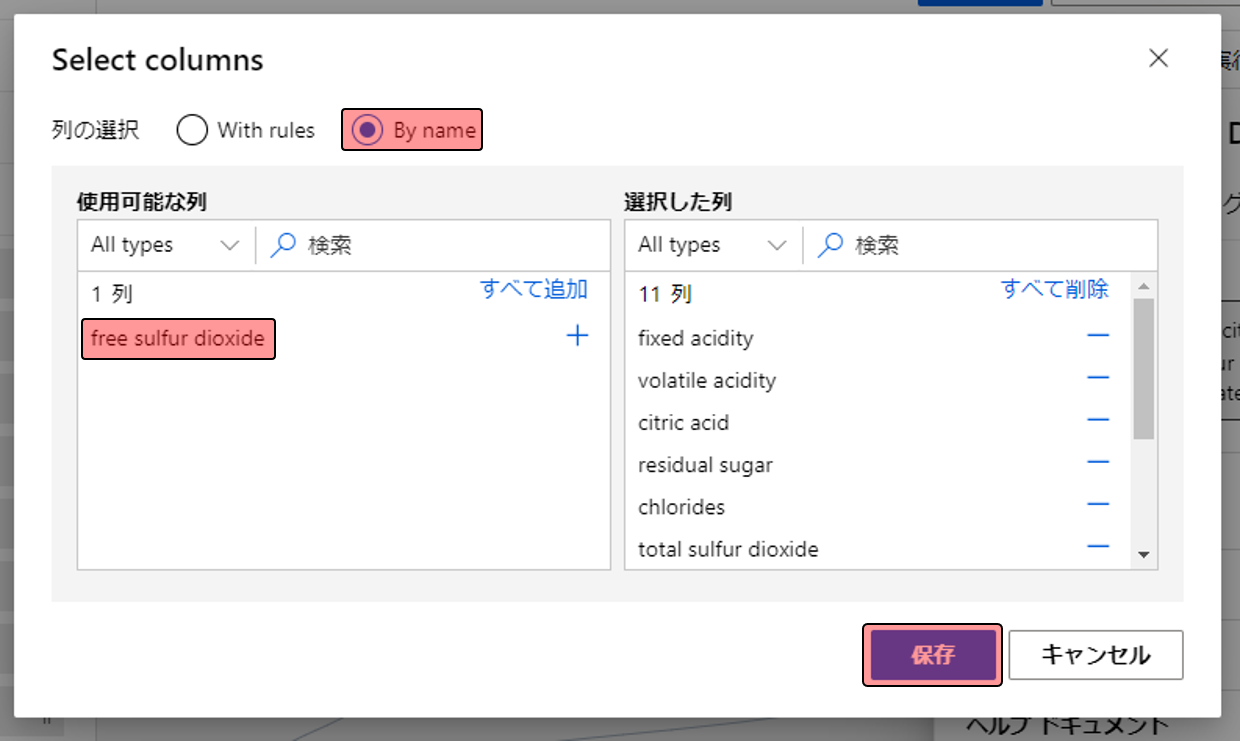Click すべて削除 to remove all columns
Viewport: 1240px width, 741px height.
pos(1054,290)
